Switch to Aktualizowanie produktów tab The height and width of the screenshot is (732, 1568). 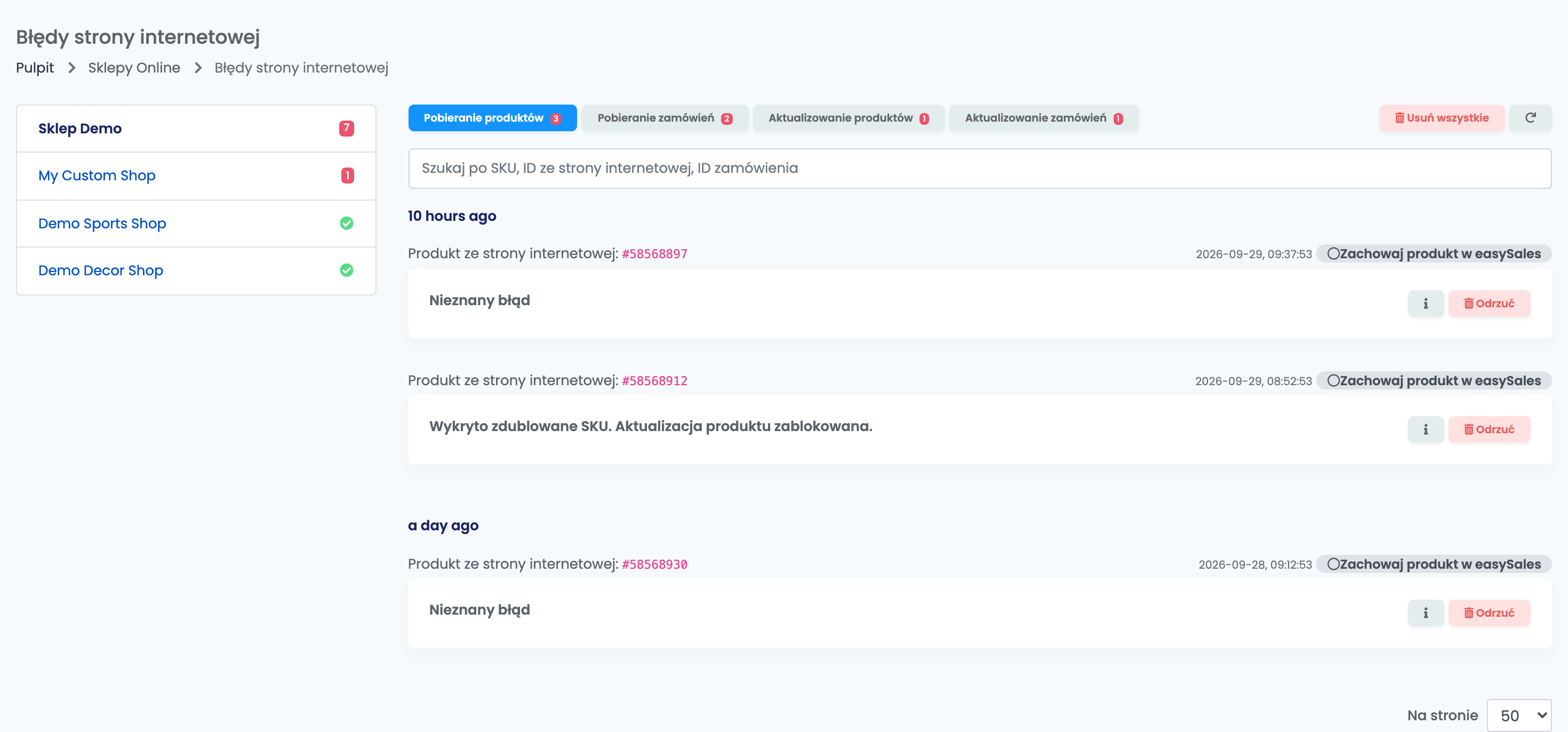849,117
